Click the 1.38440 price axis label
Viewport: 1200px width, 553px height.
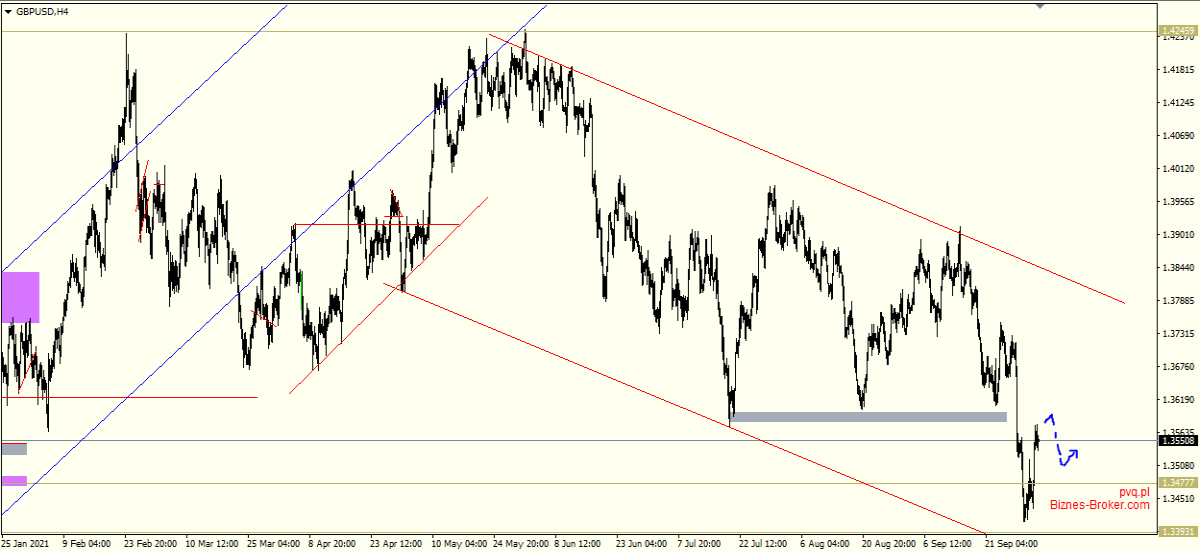click(x=1180, y=268)
